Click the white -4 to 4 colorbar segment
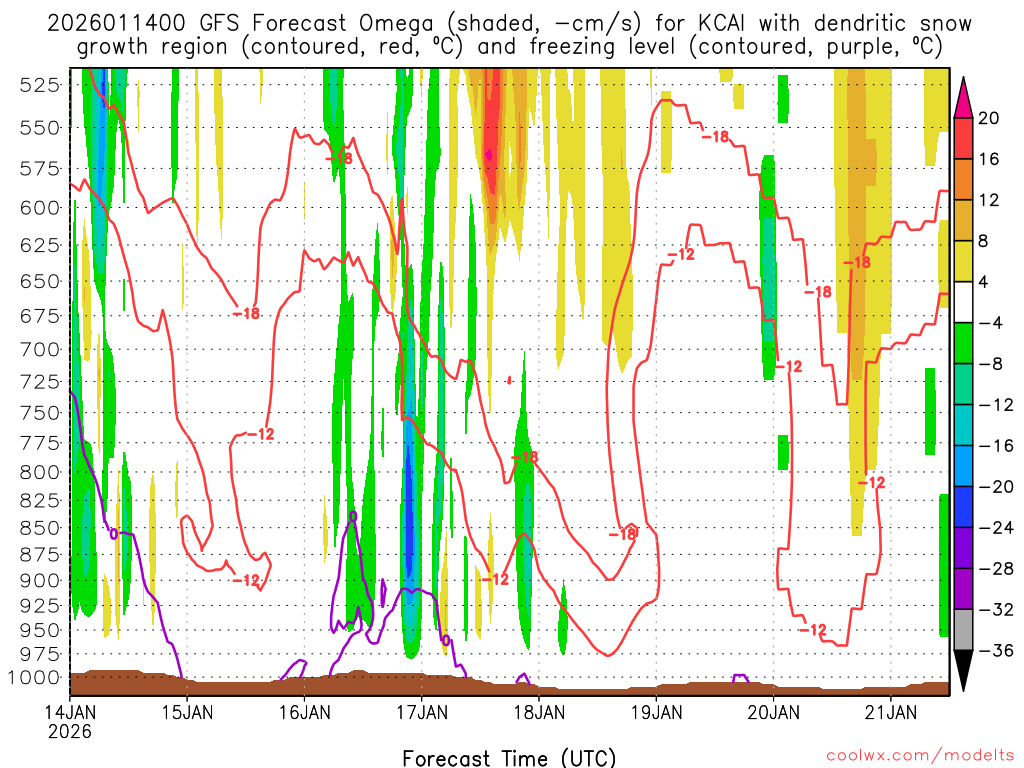 point(963,302)
